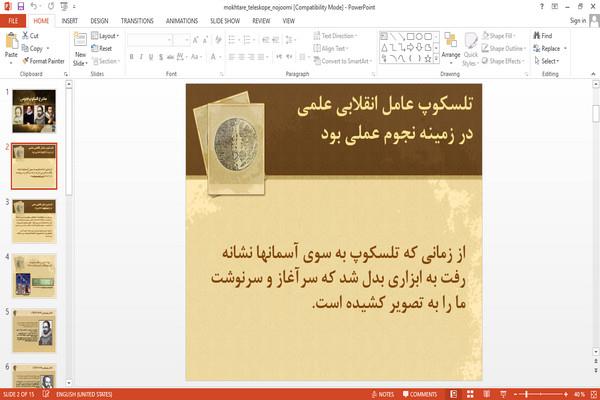Screen dimensions: 600x400
Task: Click the Save icon in quick access toolbar
Action: [x=21, y=6]
